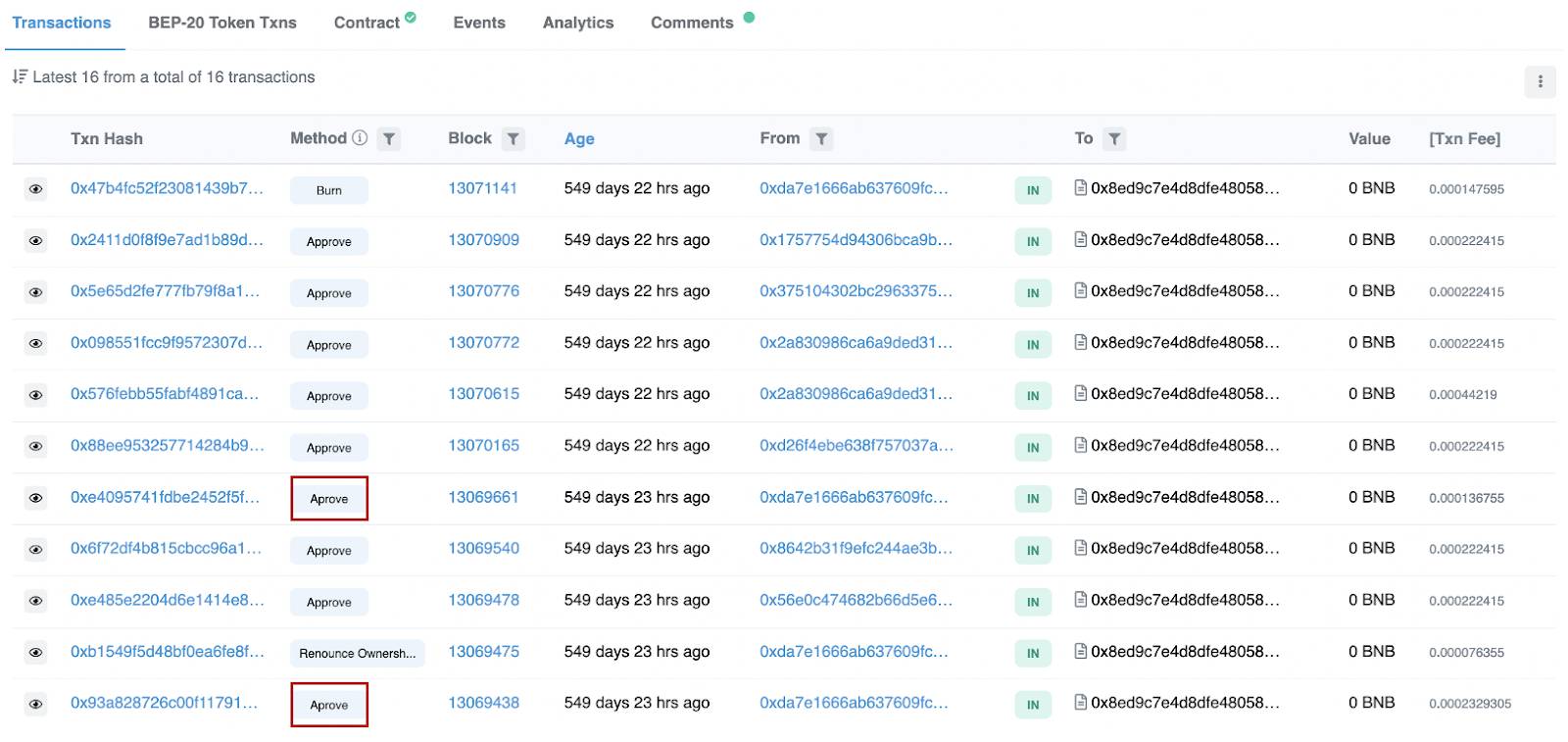Click the IN badge in block 13070615 row

(1033, 396)
